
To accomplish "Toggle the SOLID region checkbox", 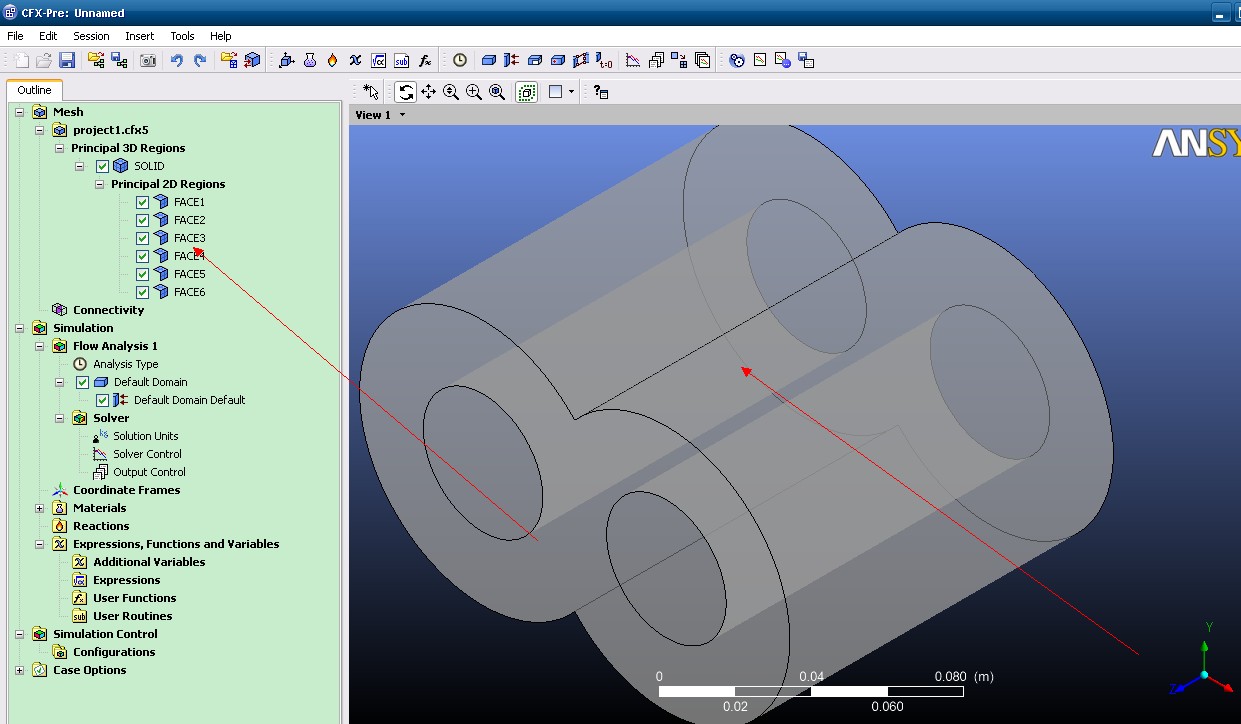I will 102,166.
